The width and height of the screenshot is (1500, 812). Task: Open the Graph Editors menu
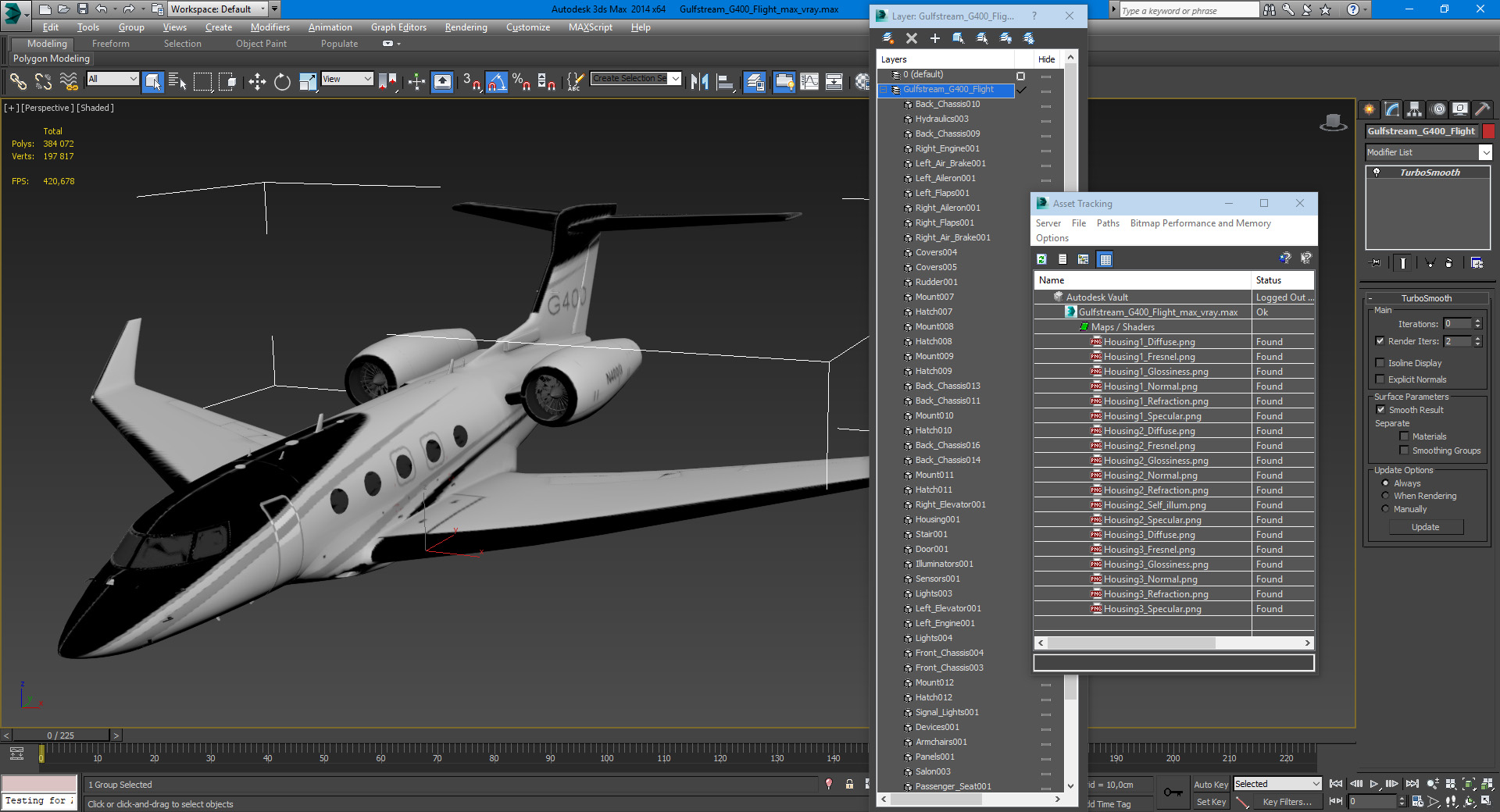pos(398,27)
